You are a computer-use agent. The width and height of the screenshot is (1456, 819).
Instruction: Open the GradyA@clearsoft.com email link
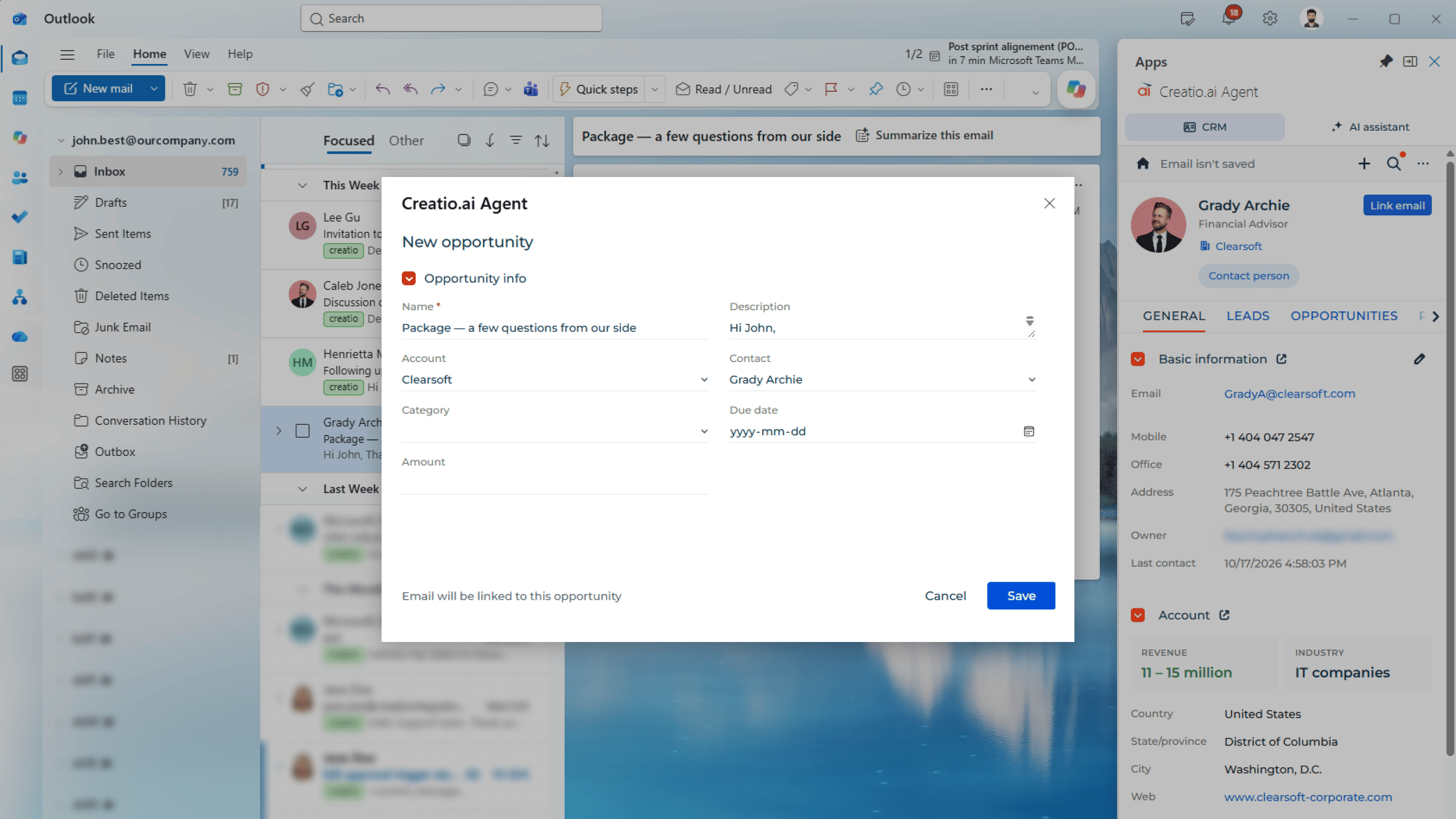click(x=1289, y=394)
